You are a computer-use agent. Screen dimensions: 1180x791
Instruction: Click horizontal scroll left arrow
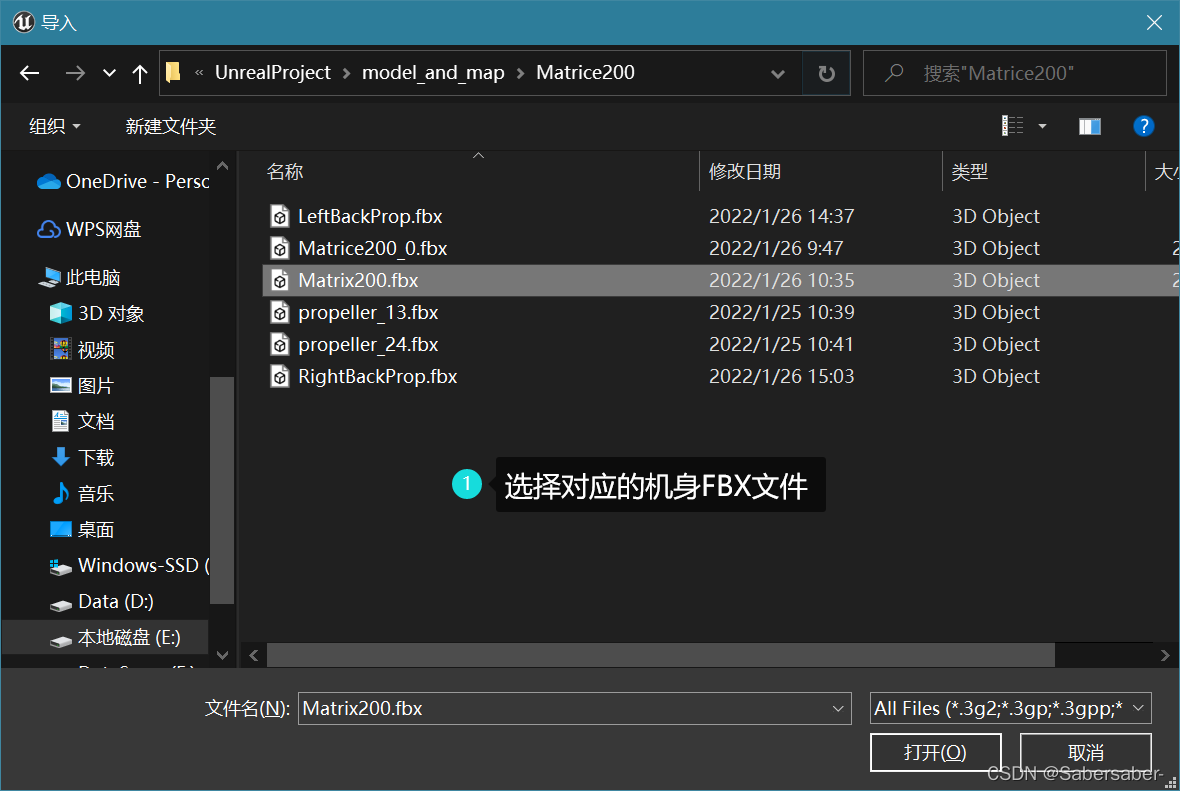(254, 656)
